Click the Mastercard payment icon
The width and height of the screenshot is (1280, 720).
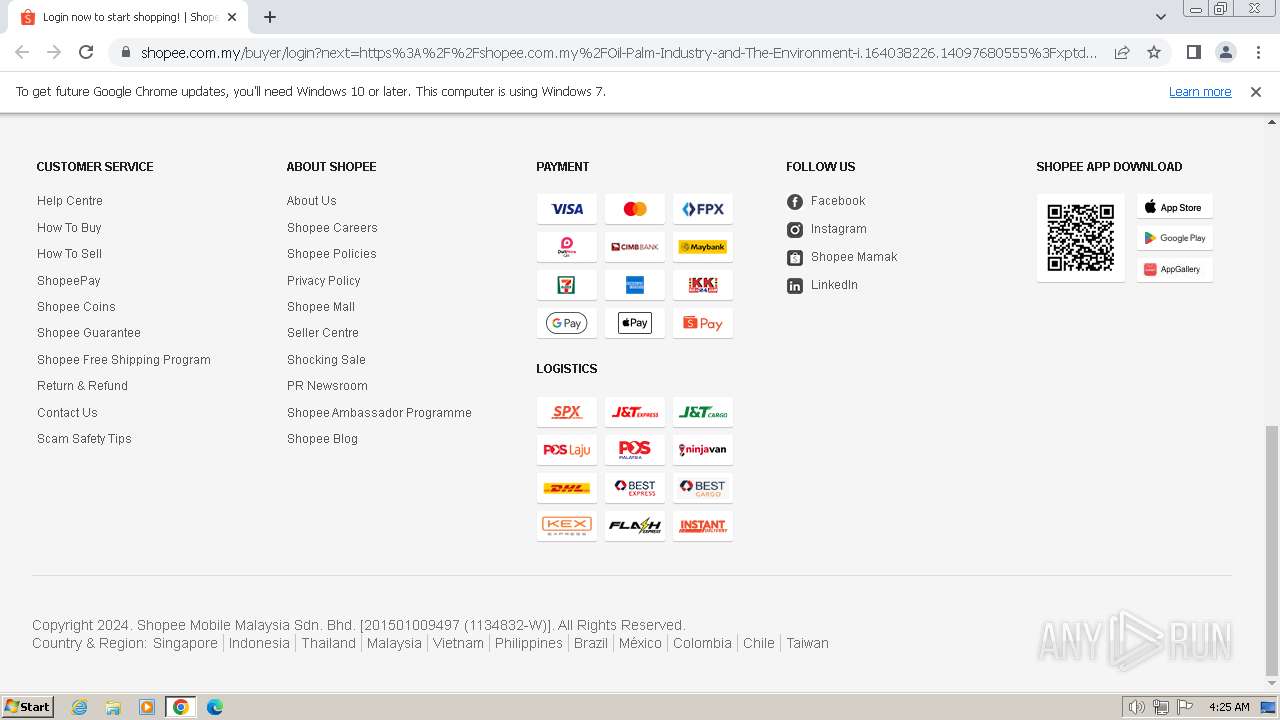coord(635,209)
